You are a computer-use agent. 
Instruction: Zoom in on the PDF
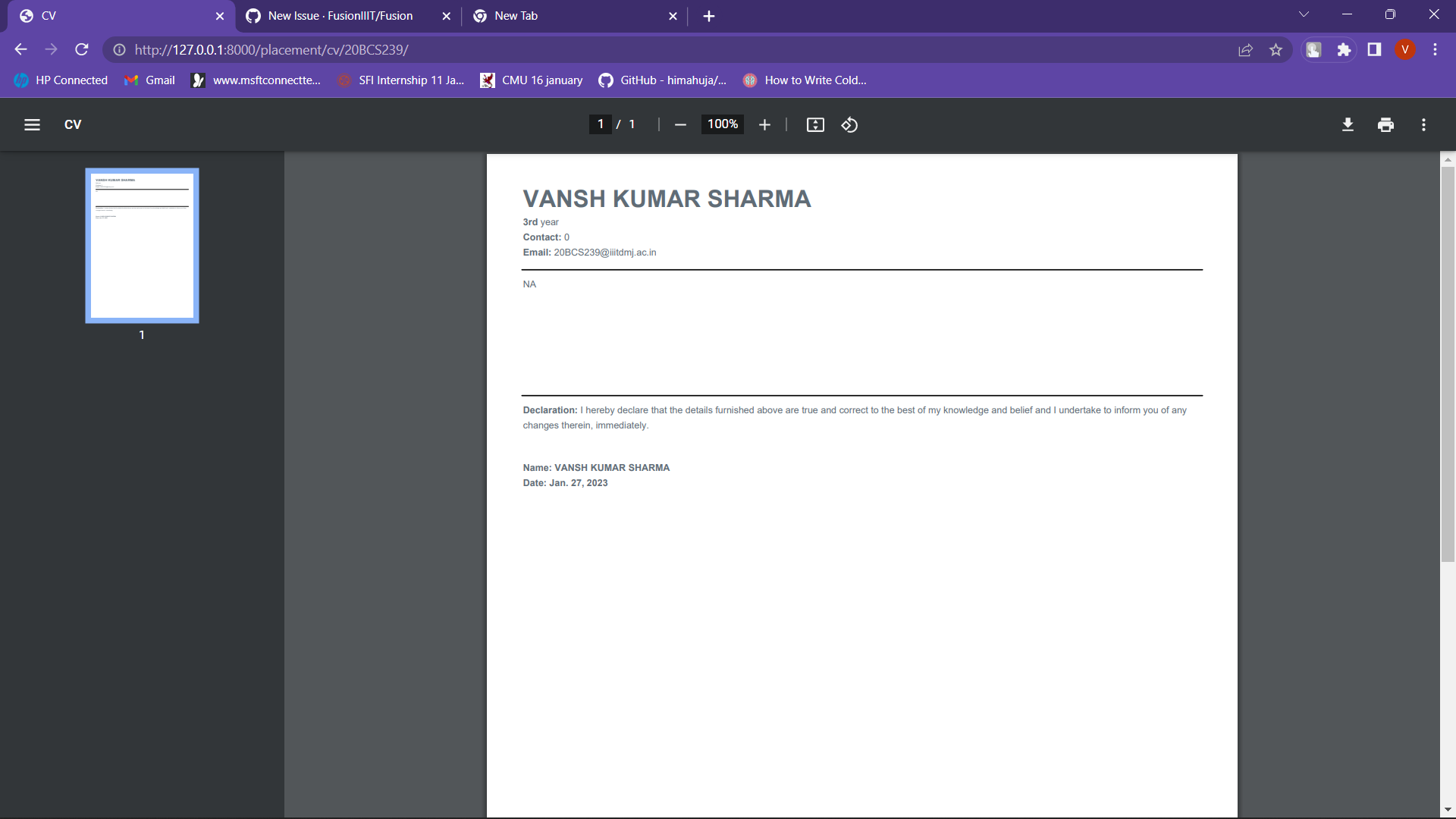[x=764, y=125]
